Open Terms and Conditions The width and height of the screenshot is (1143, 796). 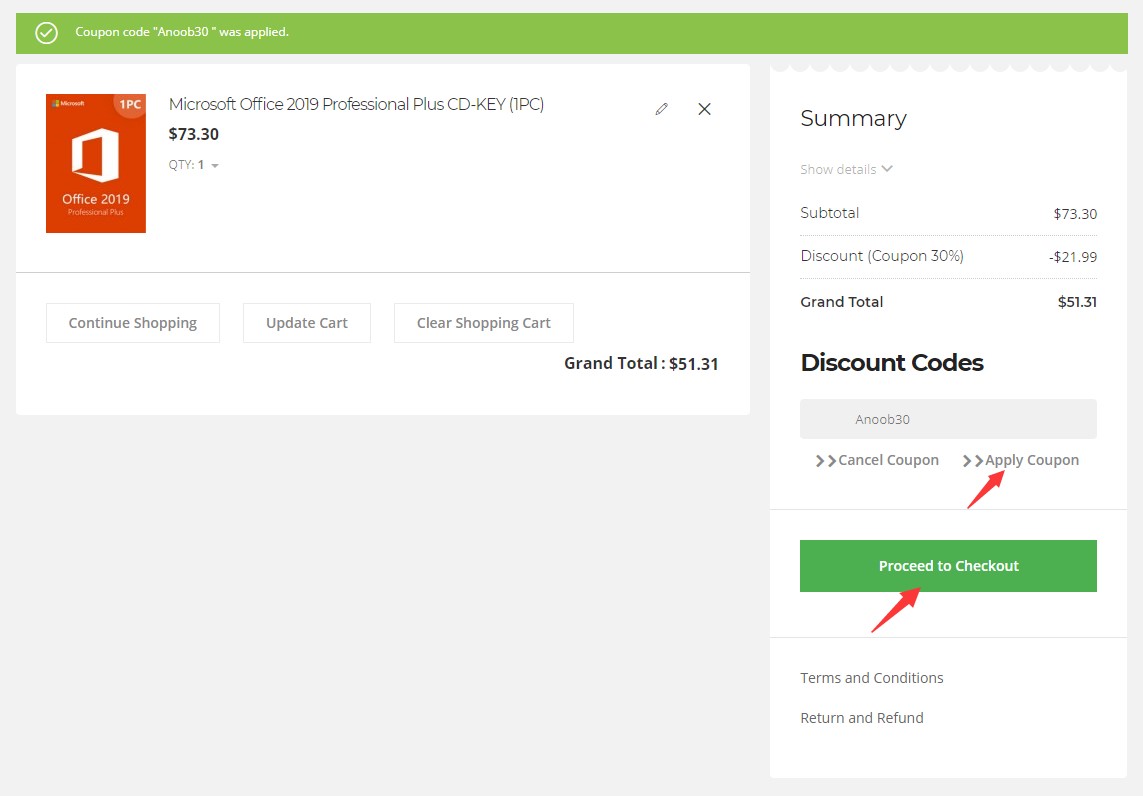(871, 677)
